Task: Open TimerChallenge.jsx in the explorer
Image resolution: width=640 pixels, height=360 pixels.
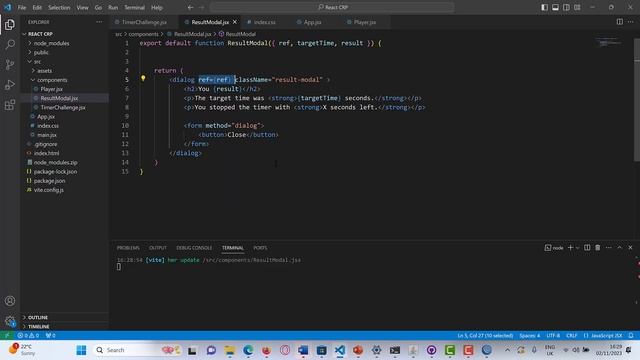Action: 64,107
